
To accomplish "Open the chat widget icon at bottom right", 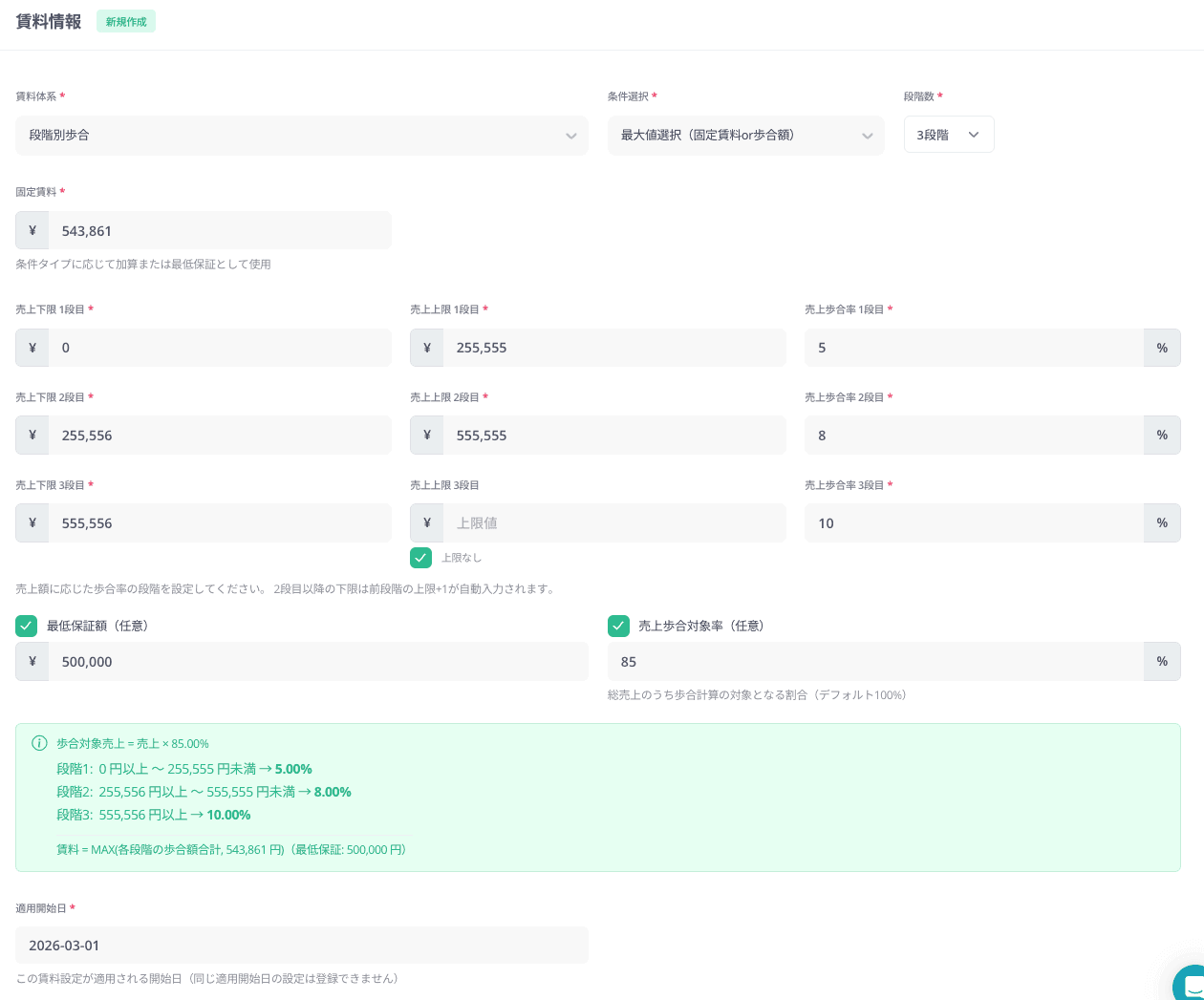I will (1190, 984).
